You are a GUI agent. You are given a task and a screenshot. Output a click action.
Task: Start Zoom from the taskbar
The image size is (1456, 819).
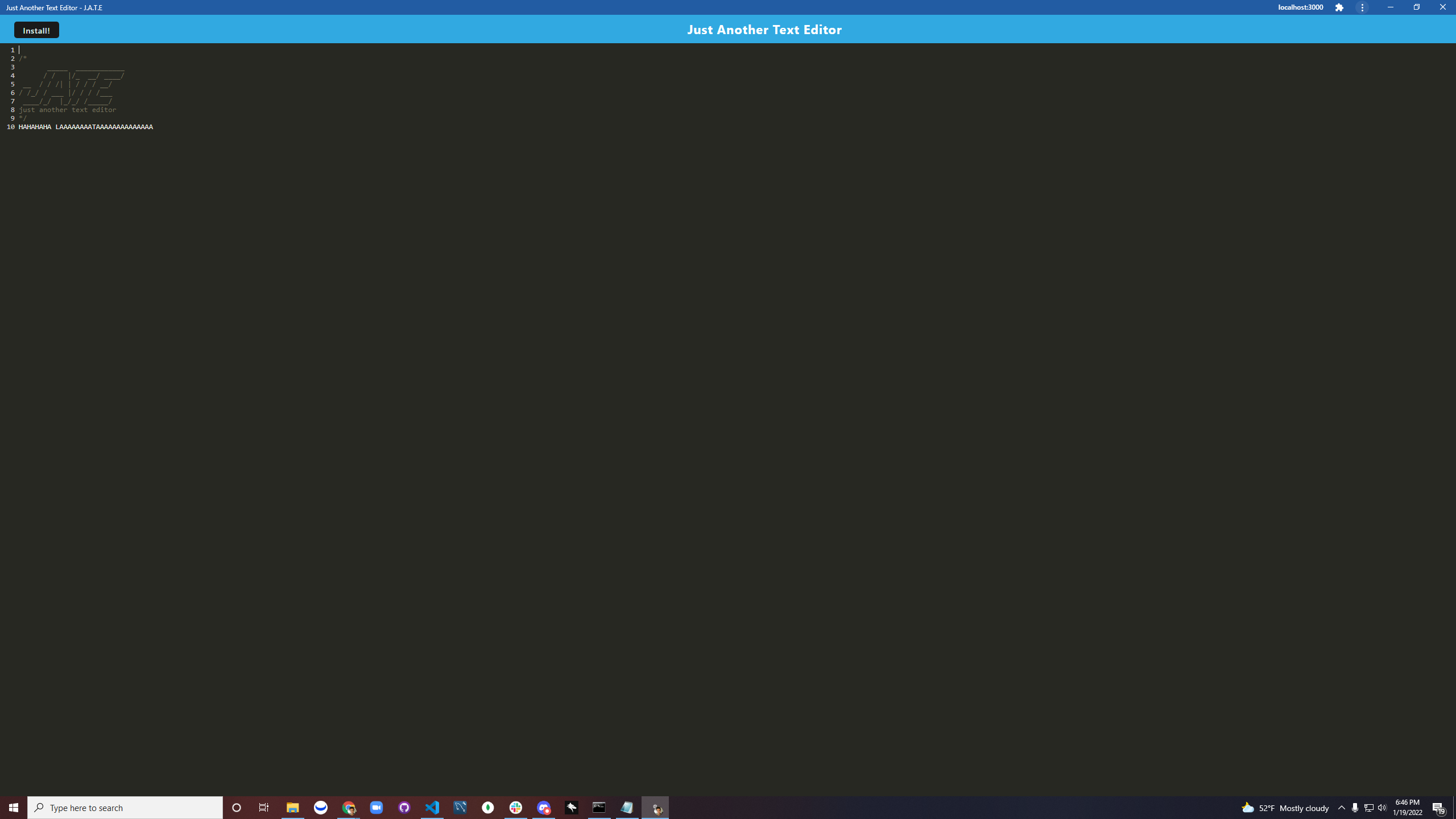(376, 807)
